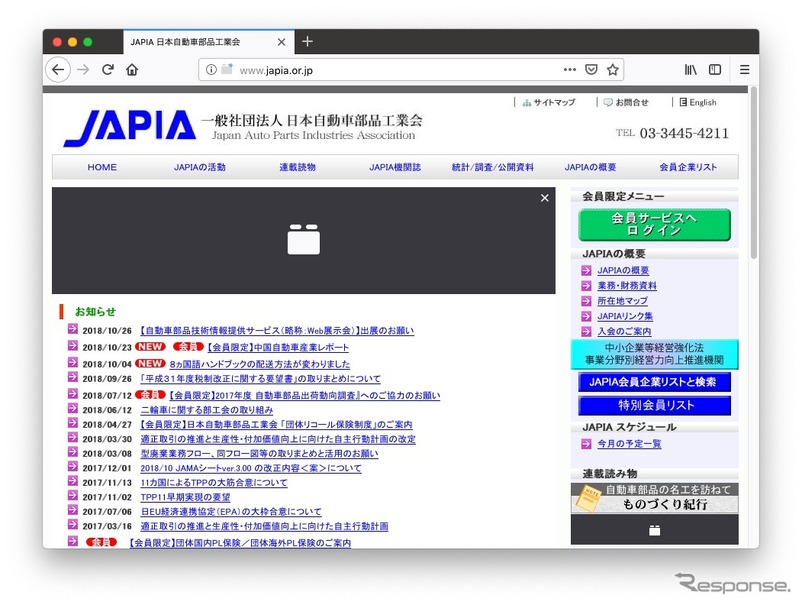Open ものづくり紀行 banner

coord(655,498)
